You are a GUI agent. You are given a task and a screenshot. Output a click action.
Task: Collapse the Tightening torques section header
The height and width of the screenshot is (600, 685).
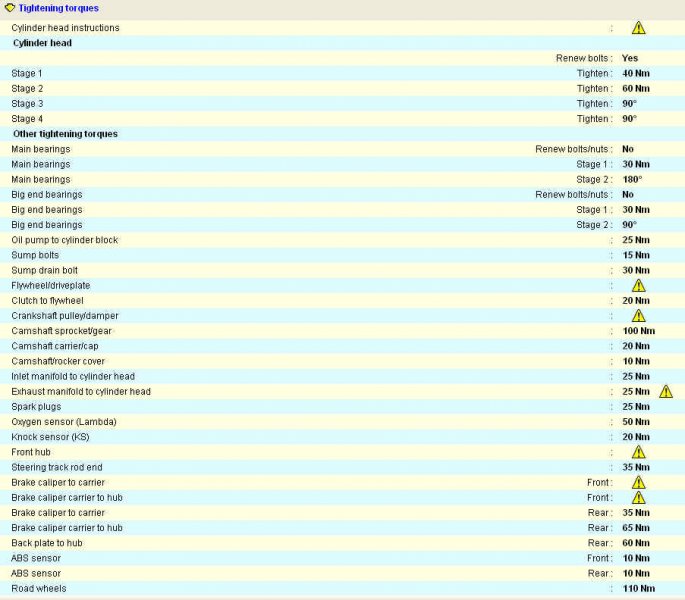58,8
